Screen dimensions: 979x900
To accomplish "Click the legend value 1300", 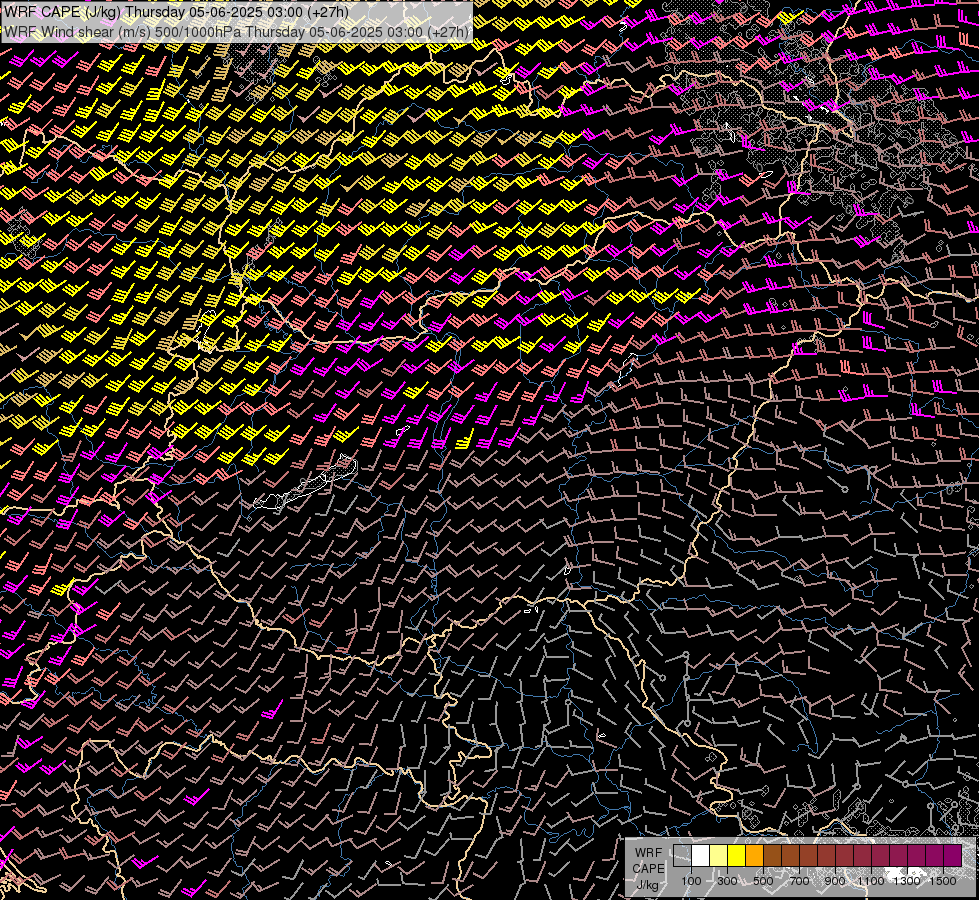I will (907, 881).
